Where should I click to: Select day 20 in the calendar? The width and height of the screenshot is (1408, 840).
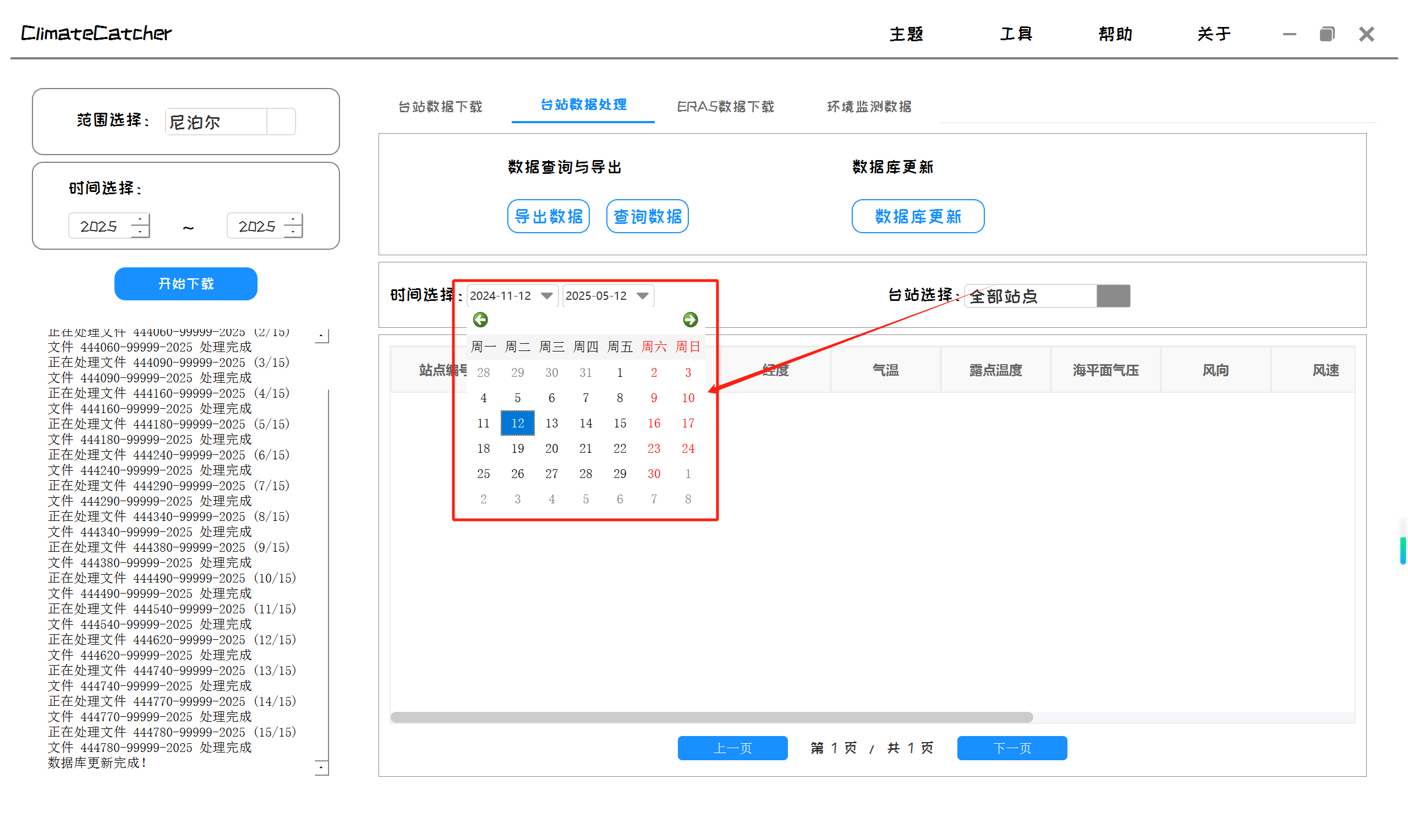[x=551, y=448]
